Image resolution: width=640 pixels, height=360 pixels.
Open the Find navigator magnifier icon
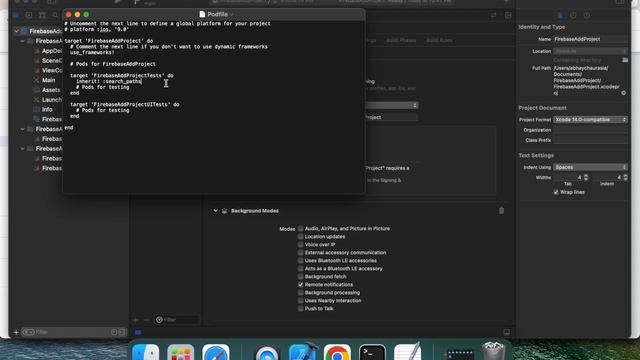pyautogui.click(x=55, y=16)
